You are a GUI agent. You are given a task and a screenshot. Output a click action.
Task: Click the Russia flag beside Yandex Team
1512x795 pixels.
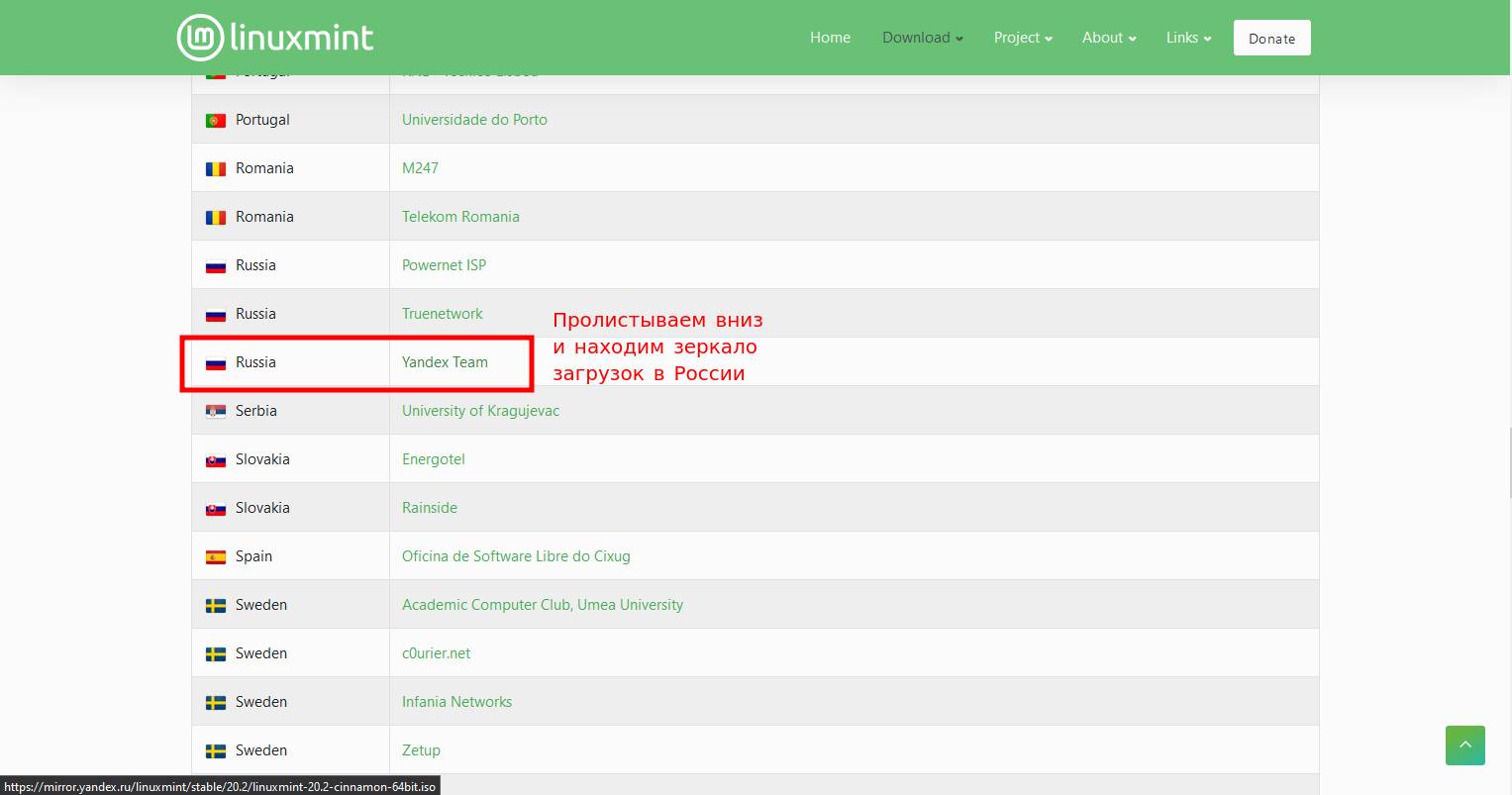pos(215,362)
